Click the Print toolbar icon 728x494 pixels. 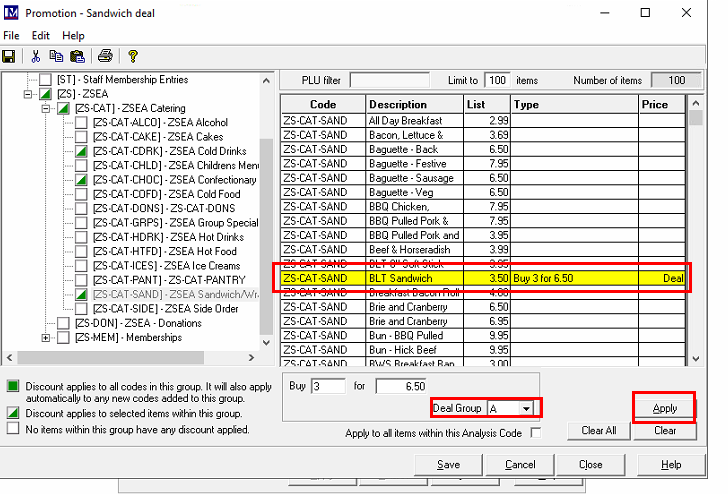105,57
